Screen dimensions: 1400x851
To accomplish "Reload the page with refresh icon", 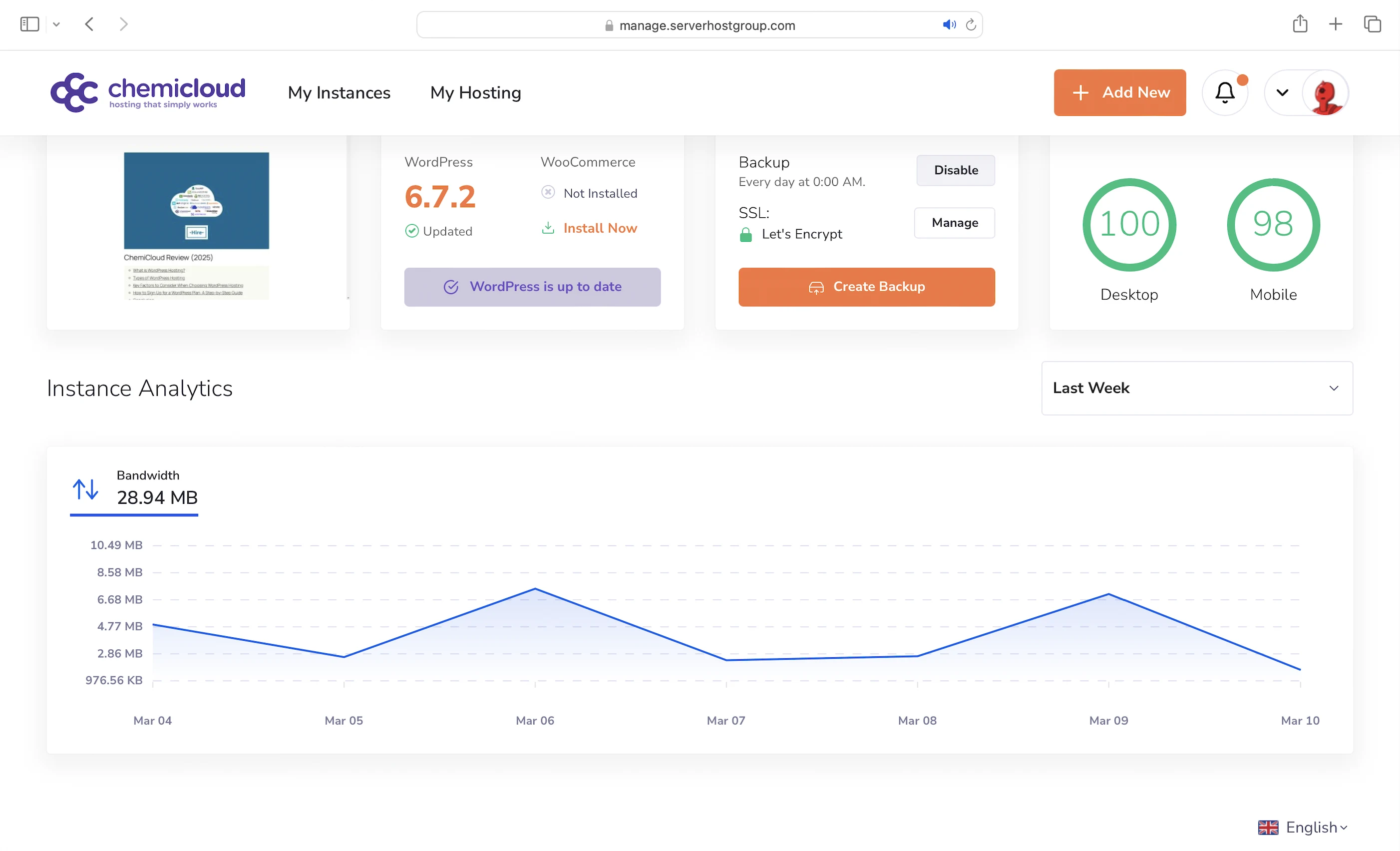I will (x=971, y=25).
